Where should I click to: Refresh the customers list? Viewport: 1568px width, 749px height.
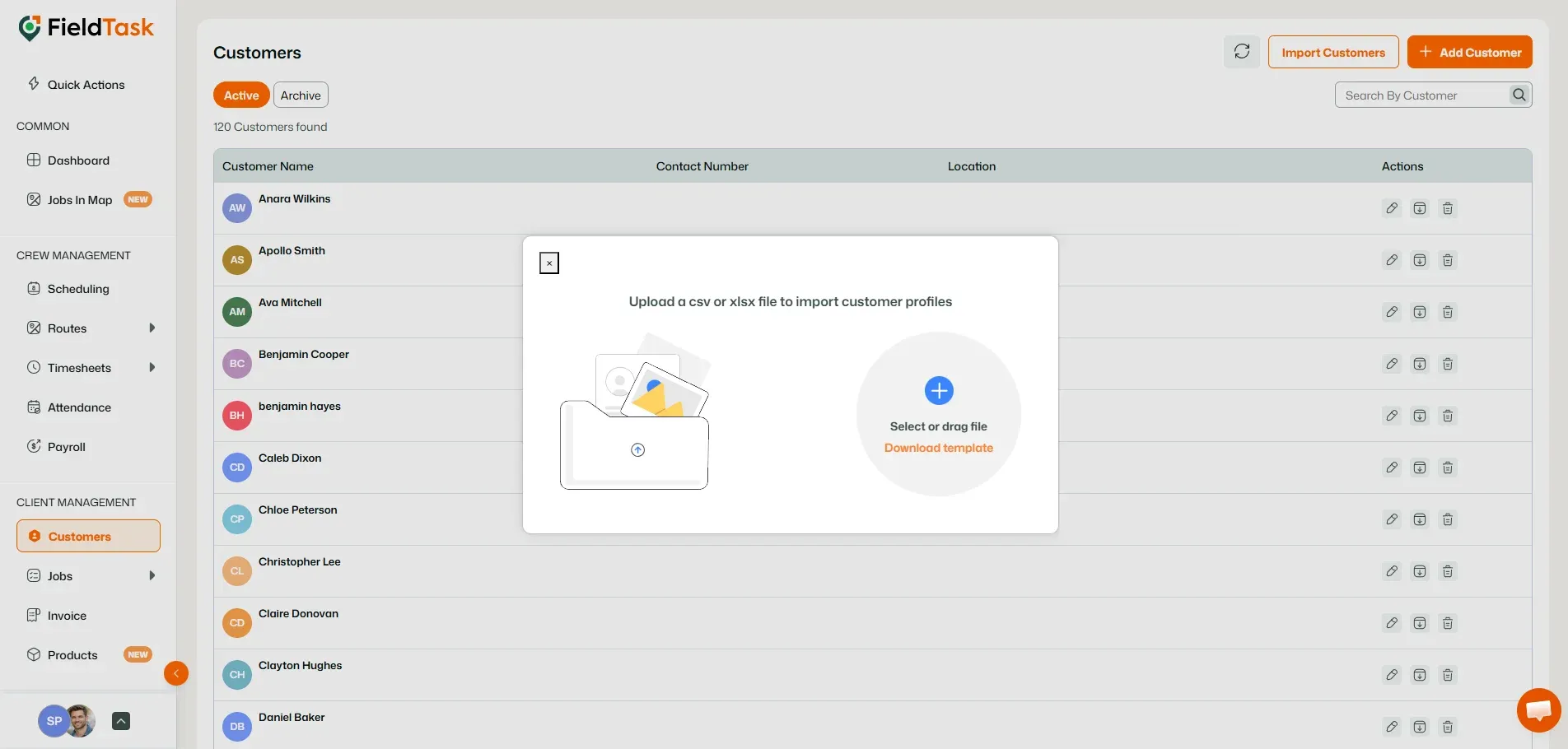coord(1242,52)
